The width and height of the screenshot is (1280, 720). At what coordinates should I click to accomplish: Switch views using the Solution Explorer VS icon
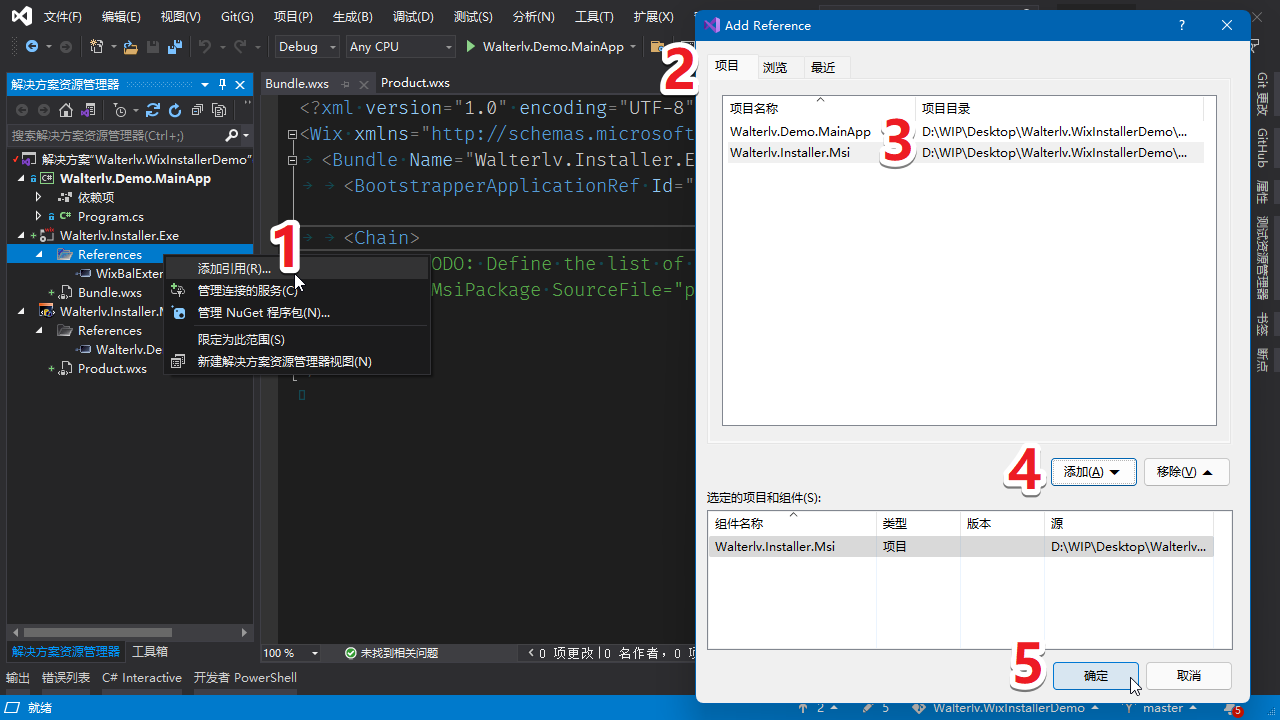click(x=88, y=110)
